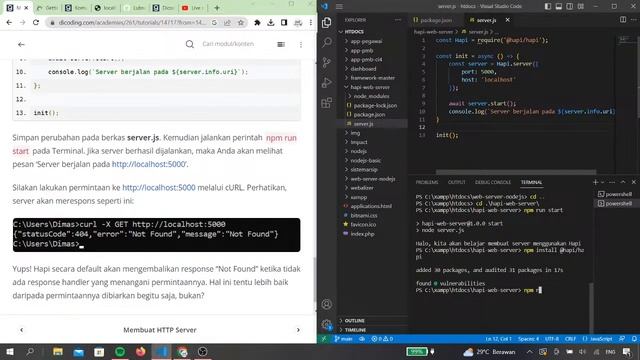The image size is (640, 360).
Task: Reload the browser page
Action: 36,22
